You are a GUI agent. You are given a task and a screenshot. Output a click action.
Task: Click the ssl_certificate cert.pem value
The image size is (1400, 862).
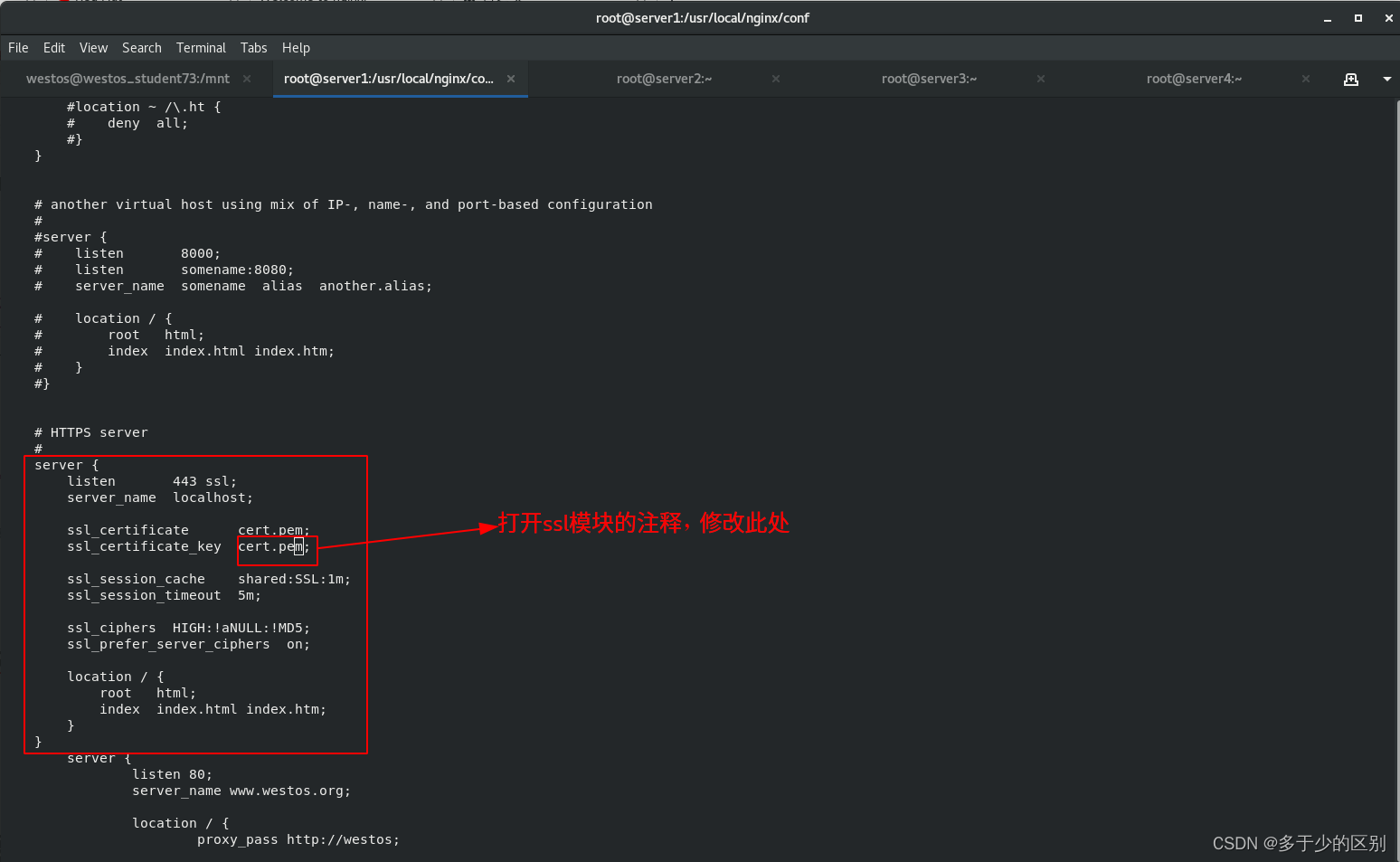[x=274, y=530]
